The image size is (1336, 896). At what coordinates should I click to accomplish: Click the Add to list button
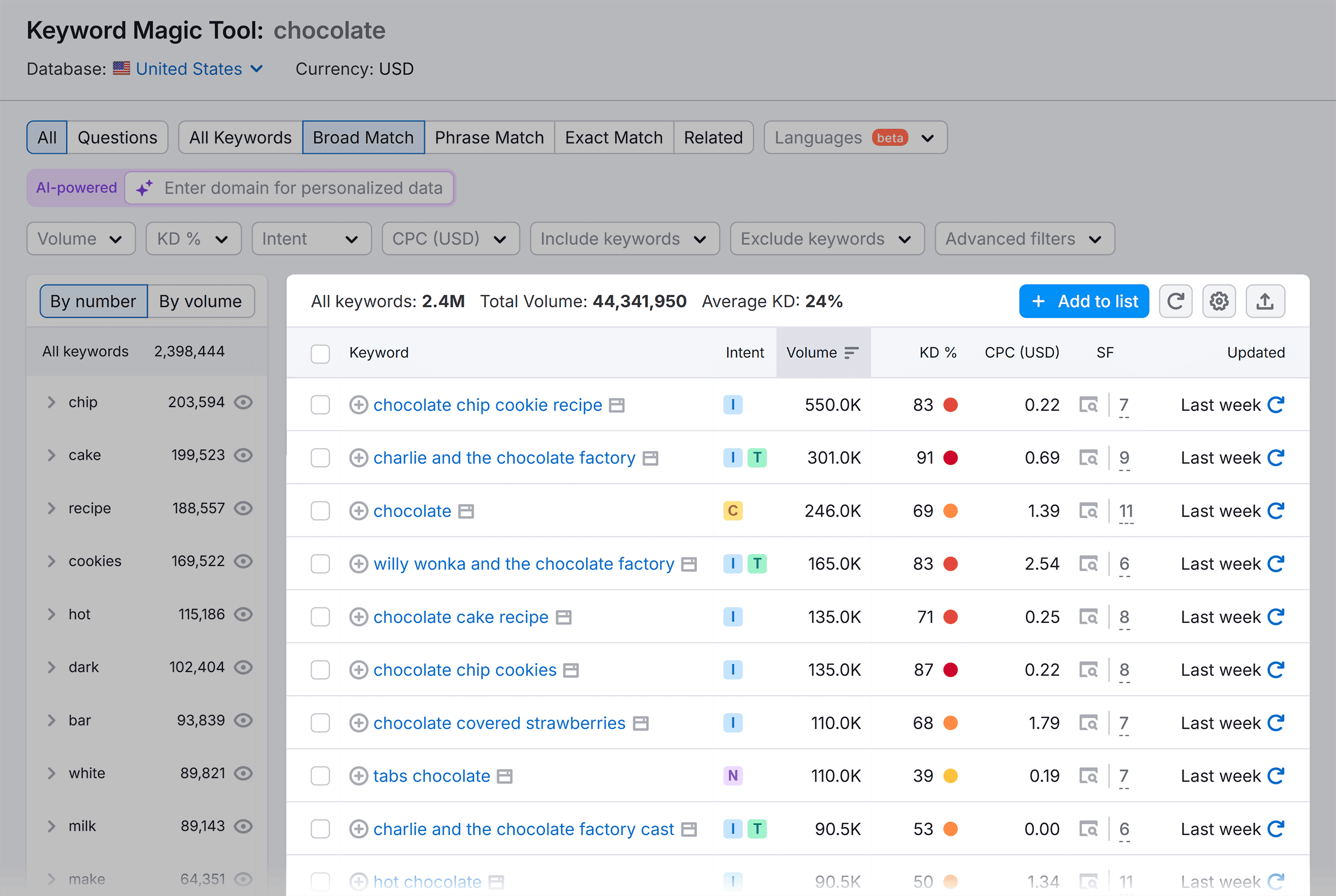[1085, 300]
